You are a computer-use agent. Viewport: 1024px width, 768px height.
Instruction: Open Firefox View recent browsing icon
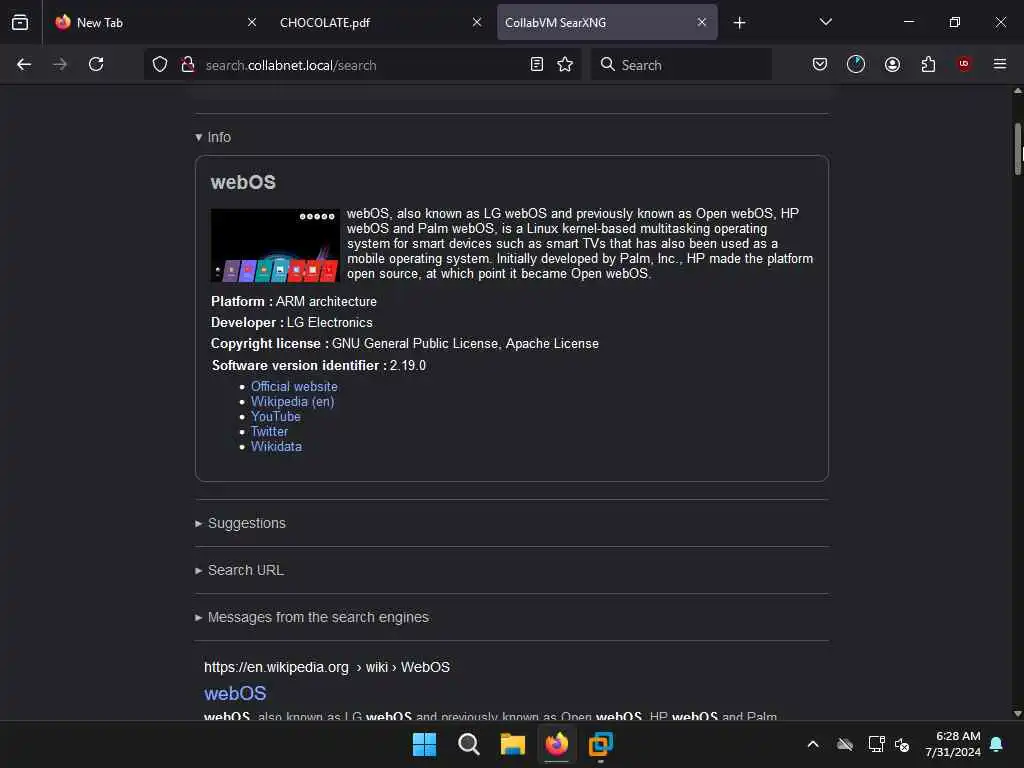tap(20, 22)
